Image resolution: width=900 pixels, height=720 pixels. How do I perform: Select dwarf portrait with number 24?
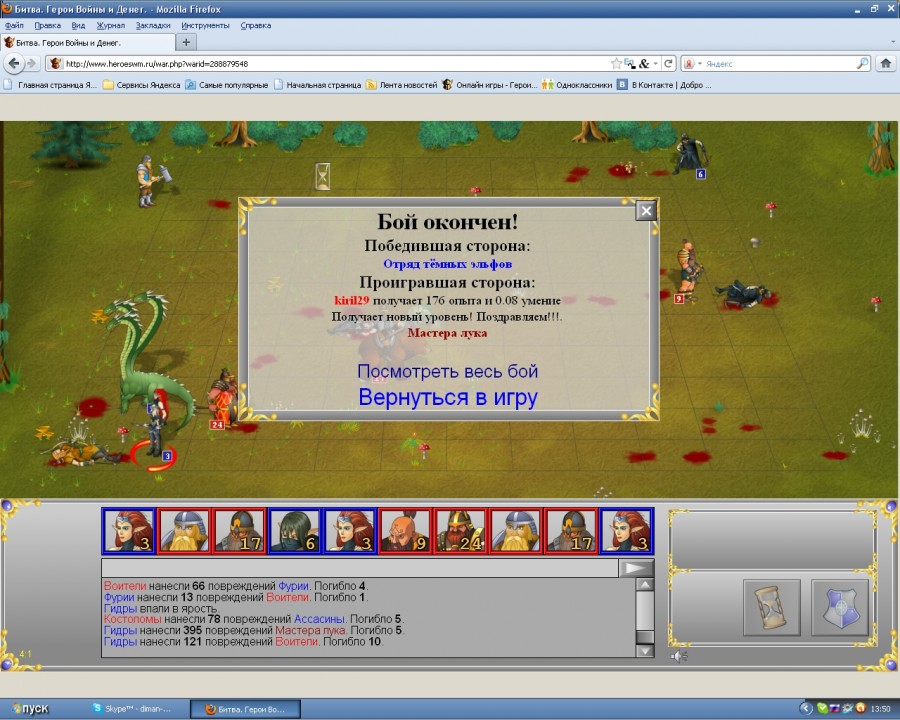tap(460, 531)
